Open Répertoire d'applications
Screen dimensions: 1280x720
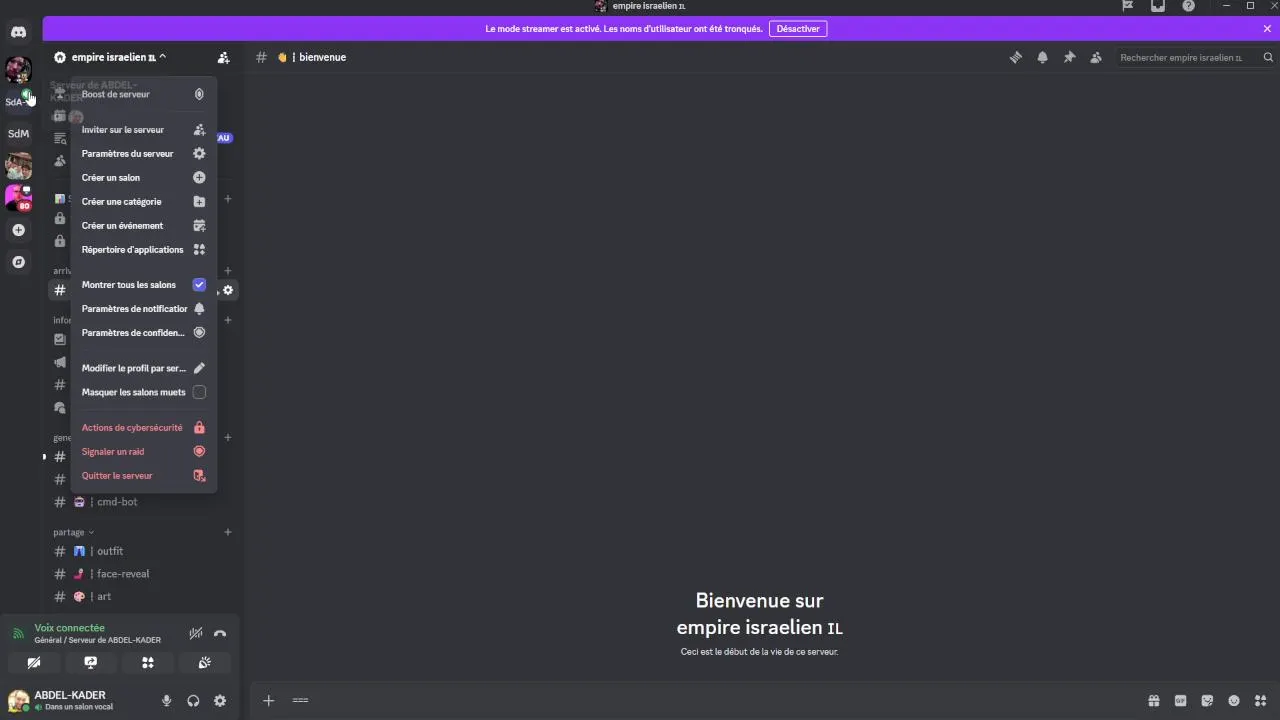coord(143,250)
